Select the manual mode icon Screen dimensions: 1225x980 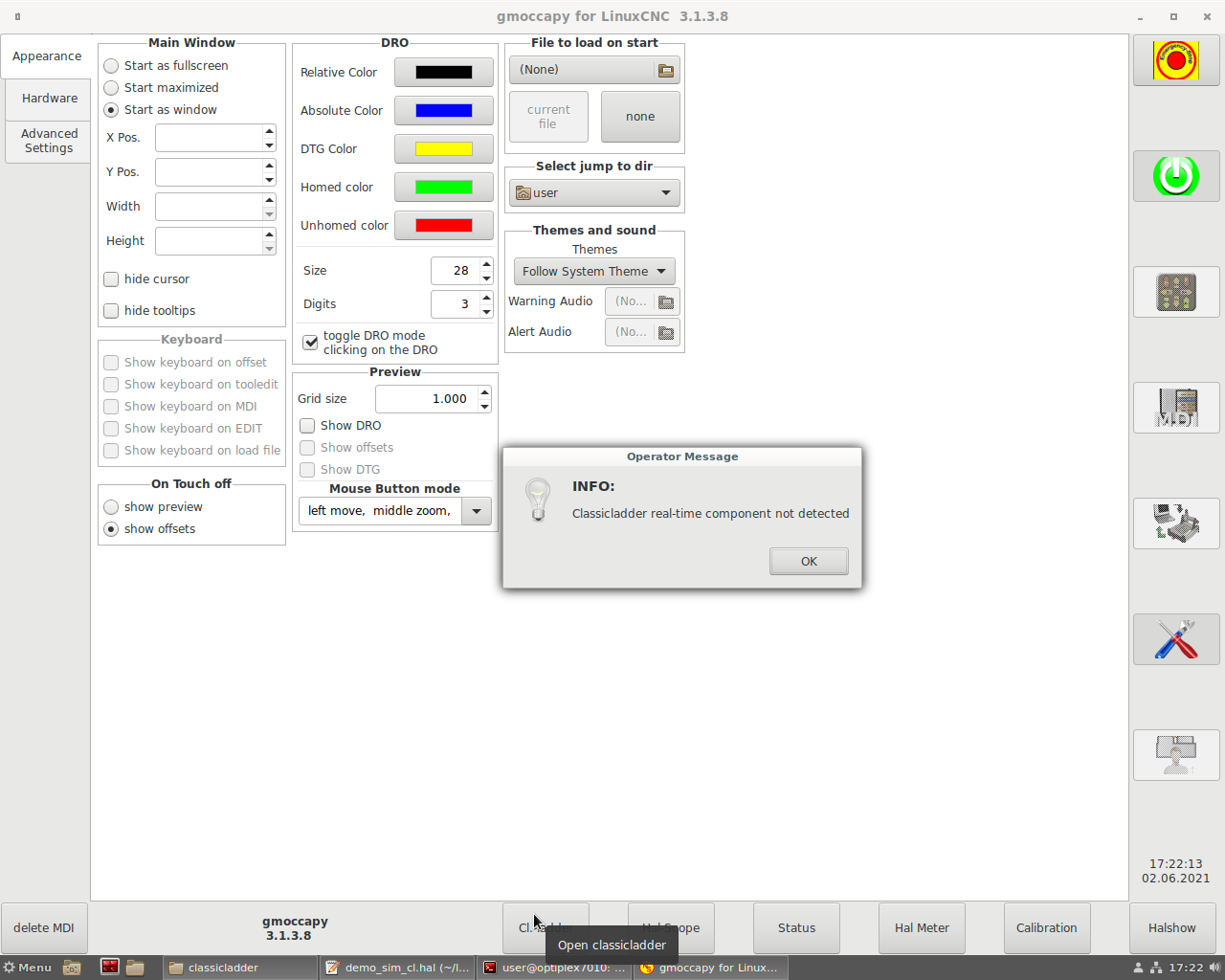pyautogui.click(x=1176, y=292)
